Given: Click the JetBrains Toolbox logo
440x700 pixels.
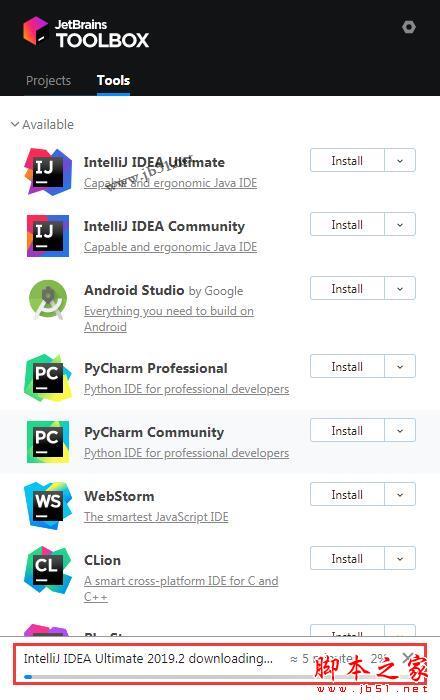Looking at the screenshot, I should [86, 32].
